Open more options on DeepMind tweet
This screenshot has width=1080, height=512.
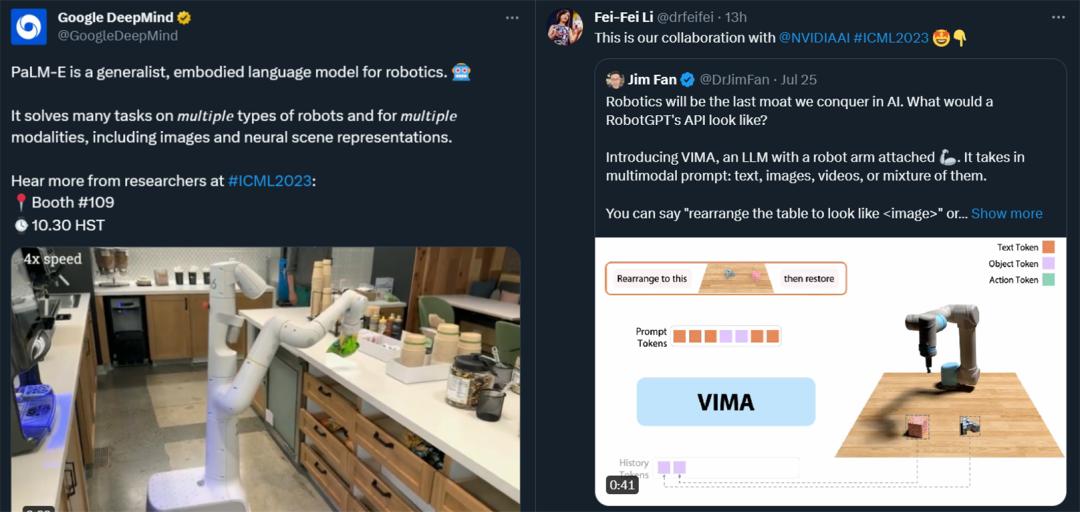512,18
